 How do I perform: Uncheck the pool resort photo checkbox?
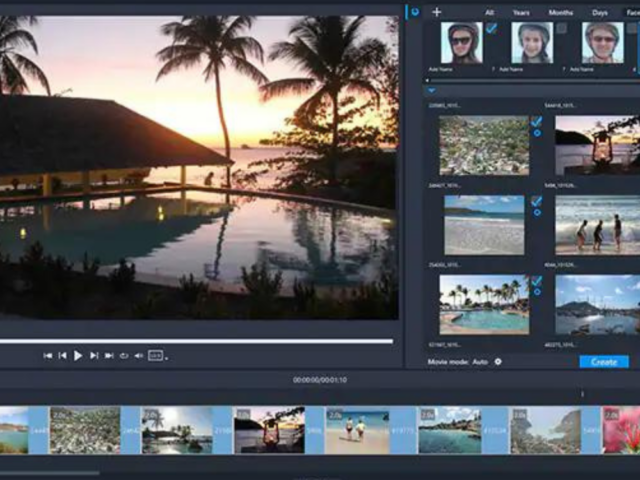coord(536,282)
